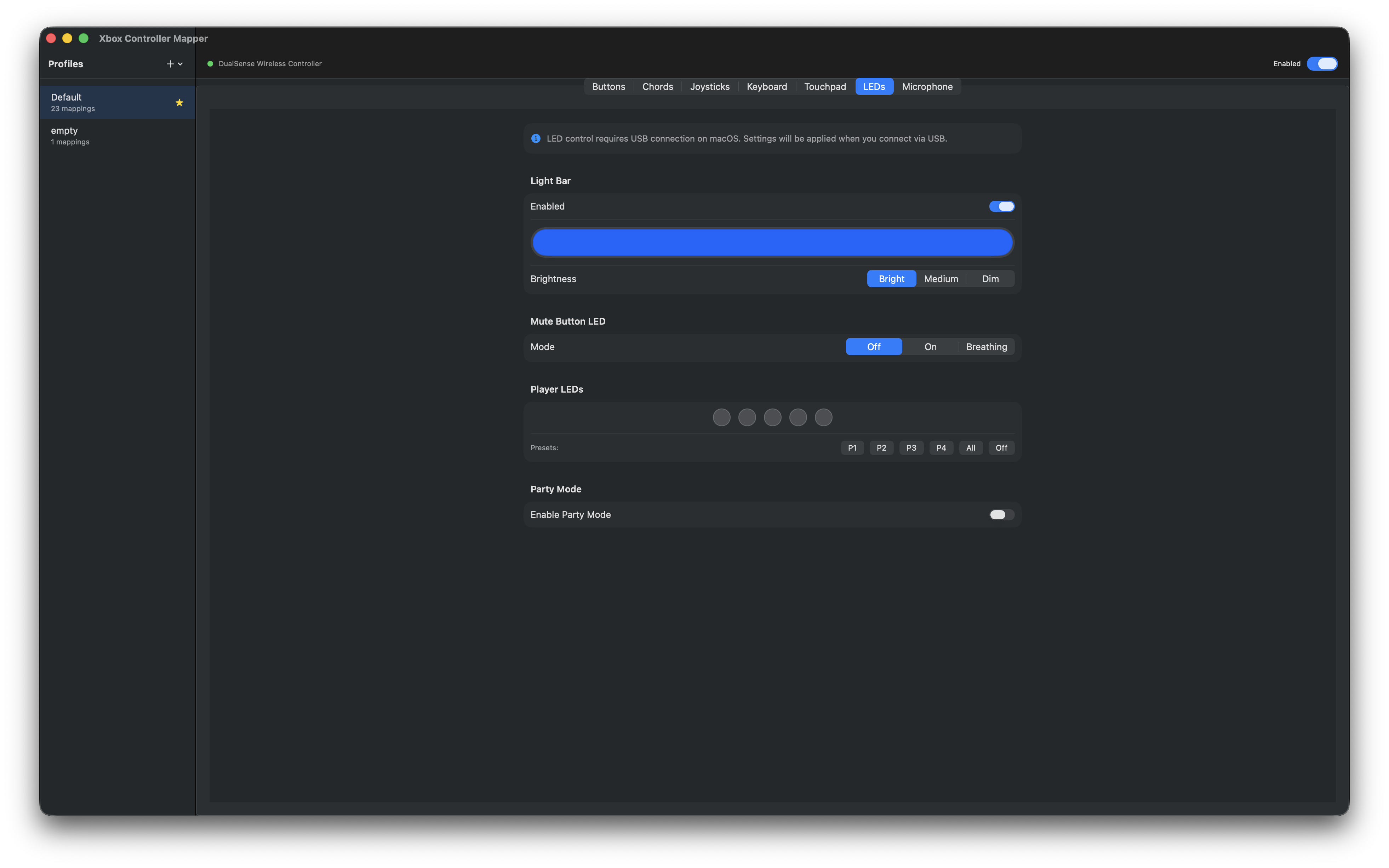Click the star on the Default profile
1389x868 pixels.
178,102
